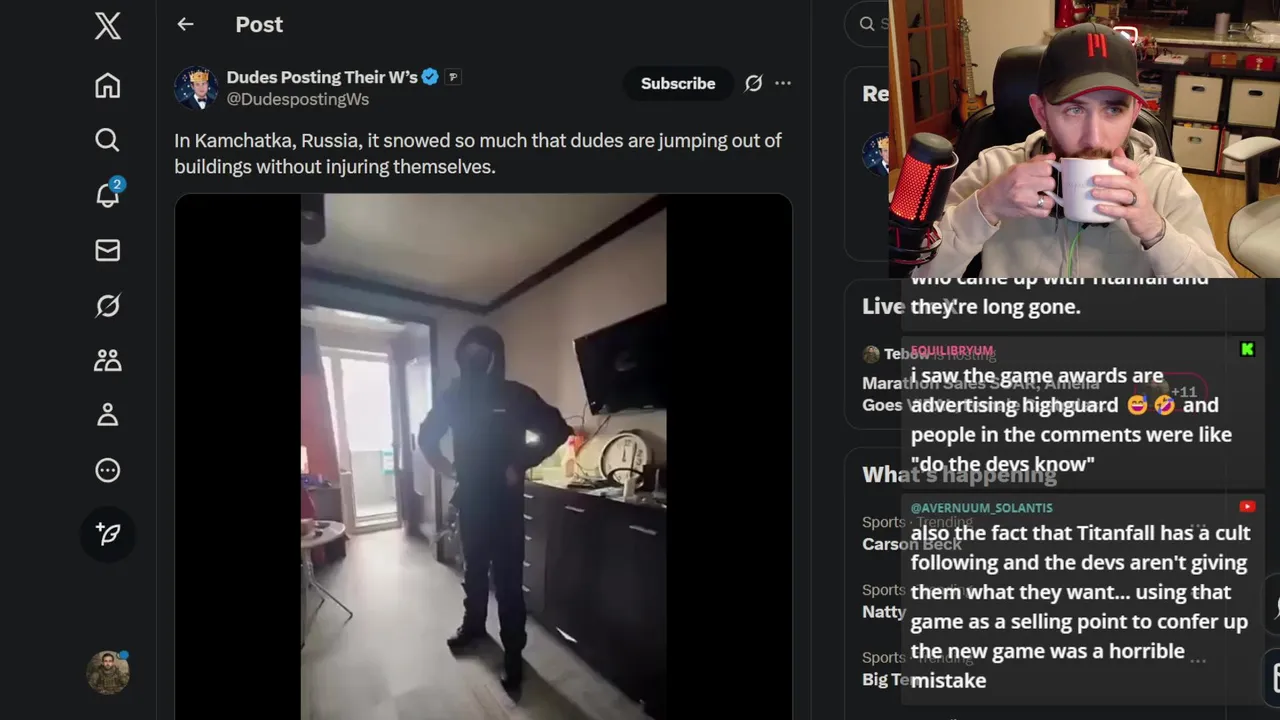
Task: Open Communities people icon
Action: 108,360
